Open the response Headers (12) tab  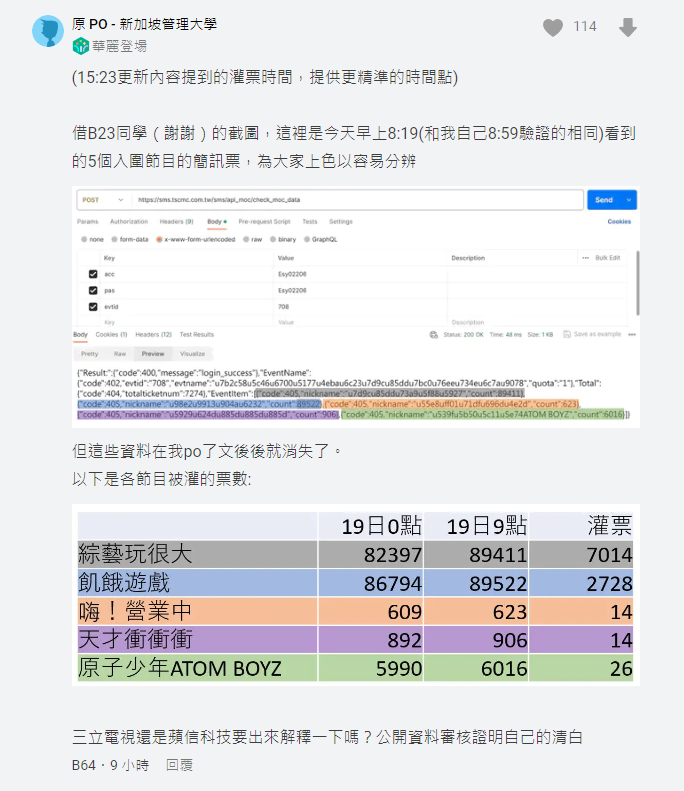pos(153,334)
